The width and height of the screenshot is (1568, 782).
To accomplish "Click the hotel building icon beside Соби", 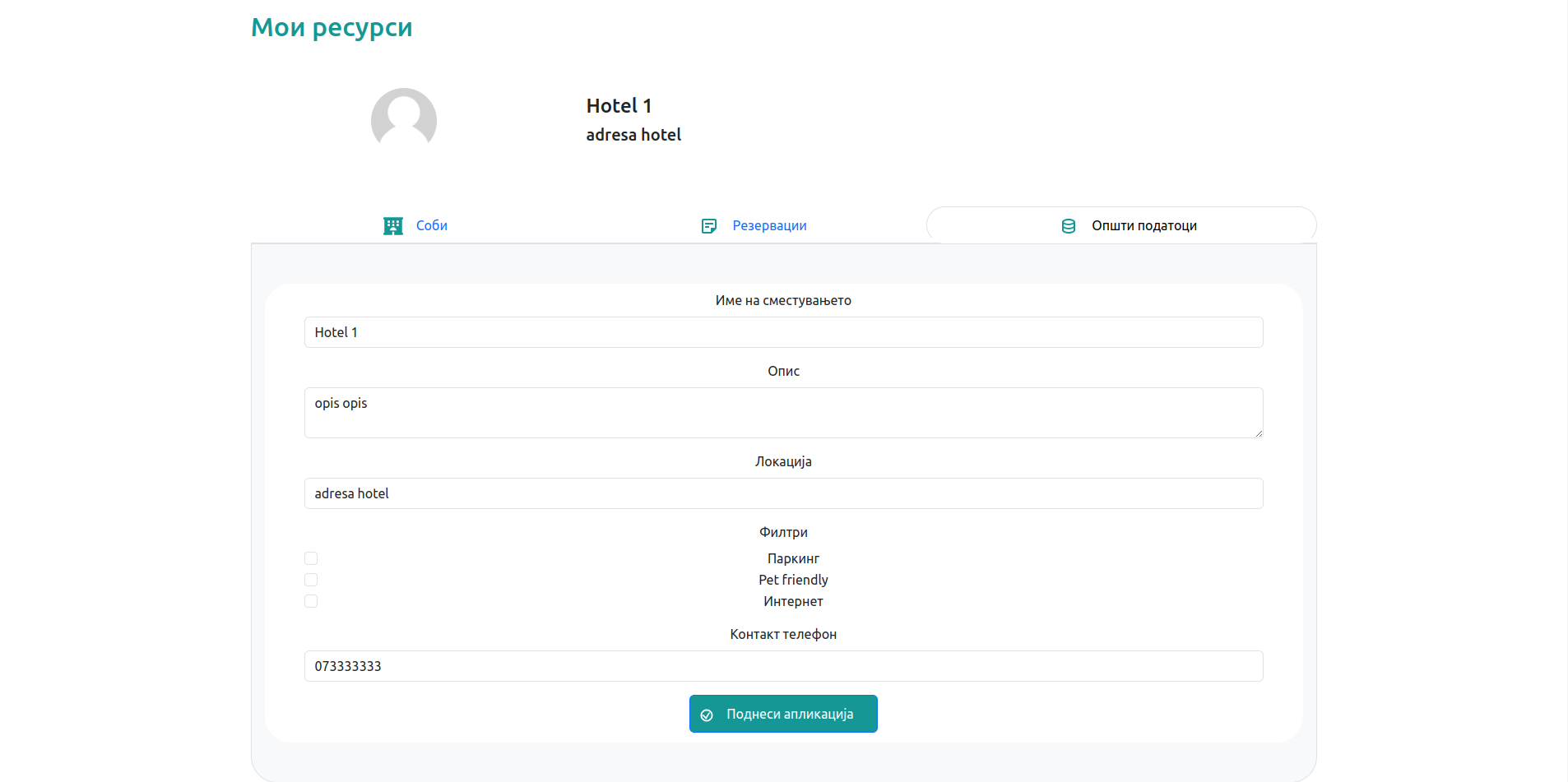I will tap(393, 226).
